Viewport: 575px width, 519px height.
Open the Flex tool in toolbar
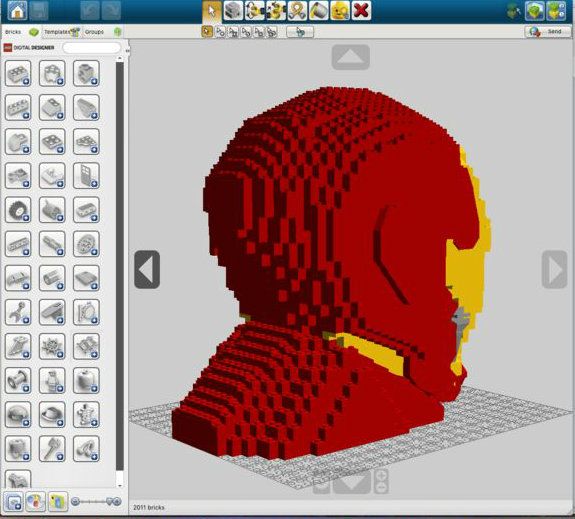coord(297,10)
